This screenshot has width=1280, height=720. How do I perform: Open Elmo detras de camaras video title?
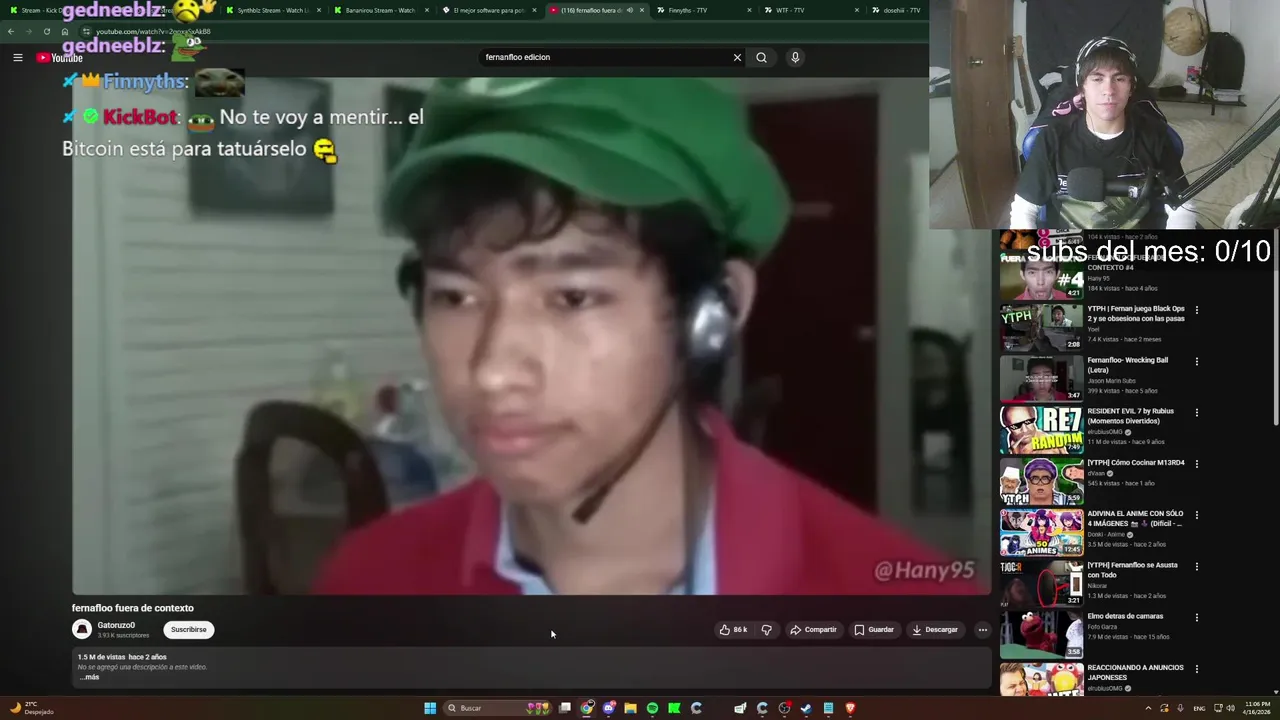click(x=1125, y=616)
